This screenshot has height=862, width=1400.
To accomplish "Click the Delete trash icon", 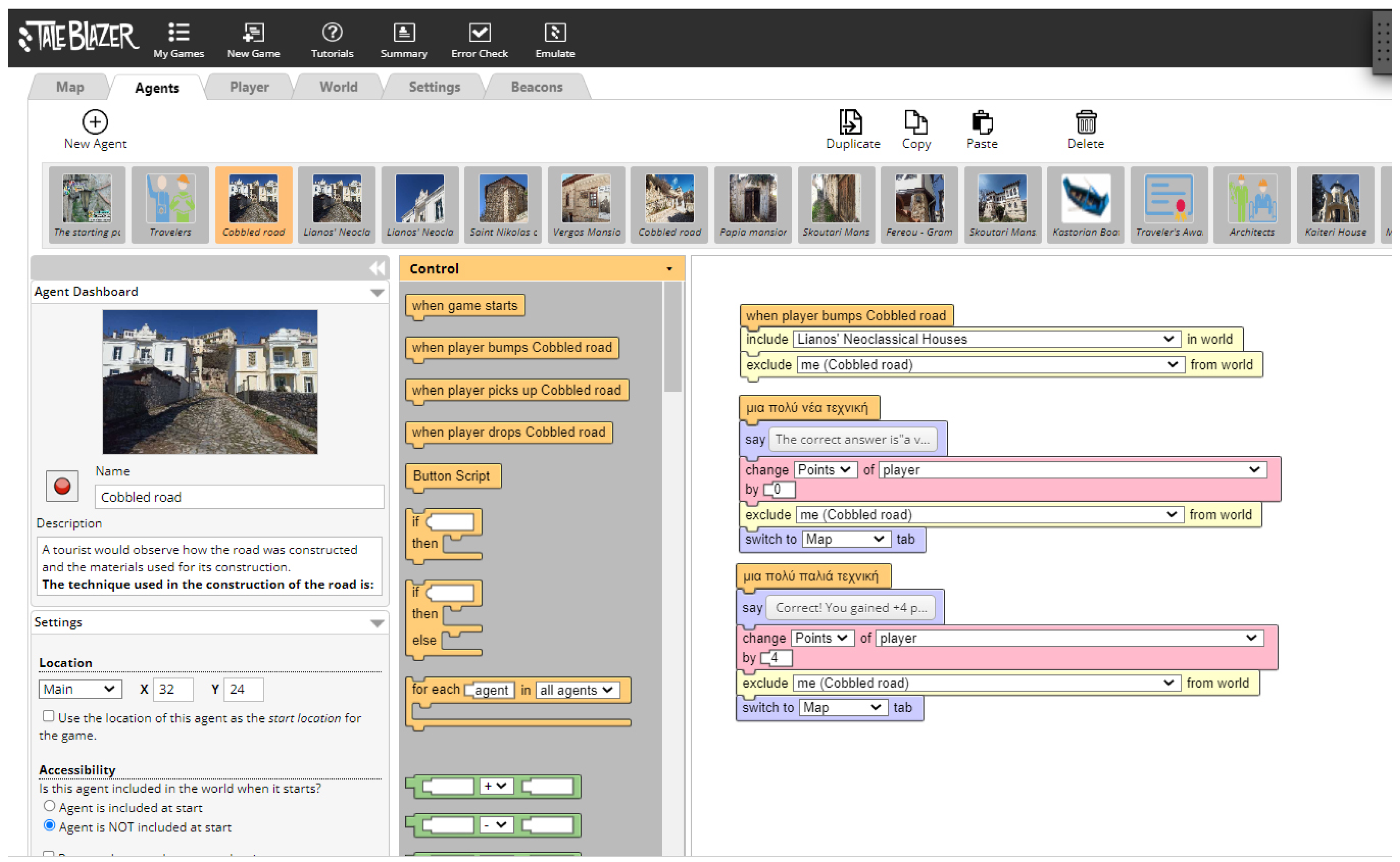I will point(1086,122).
